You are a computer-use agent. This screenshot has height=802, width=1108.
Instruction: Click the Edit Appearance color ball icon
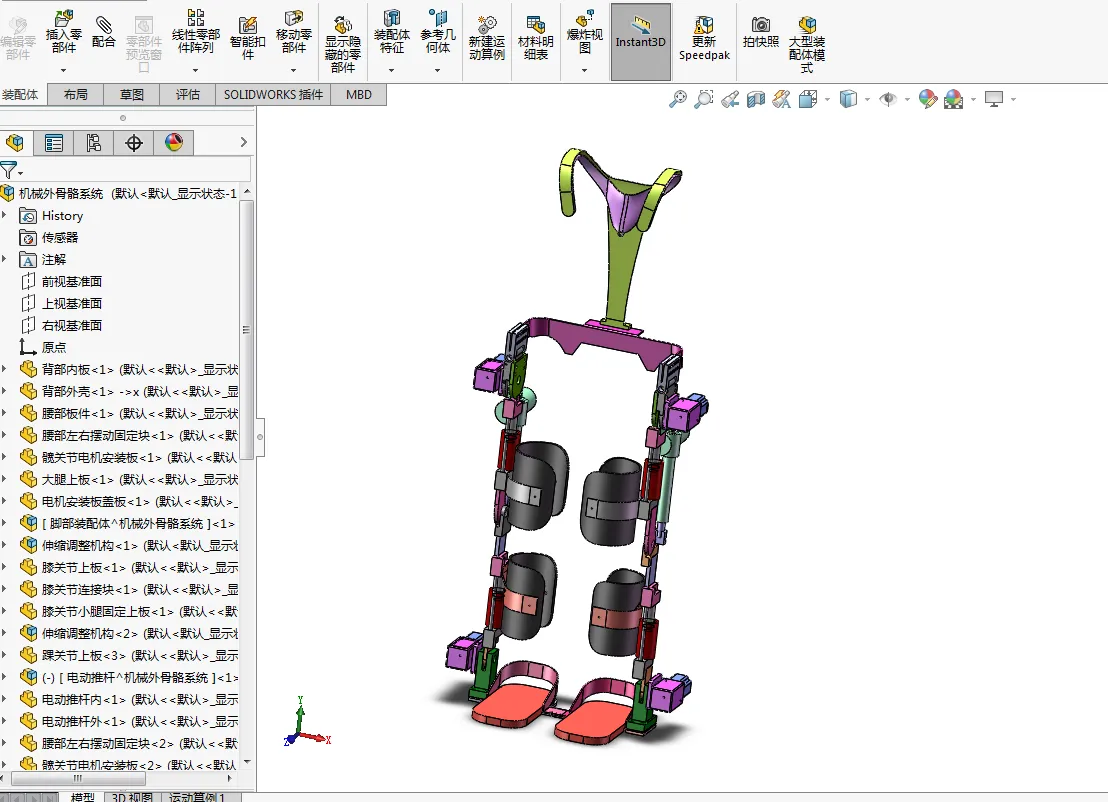(928, 99)
